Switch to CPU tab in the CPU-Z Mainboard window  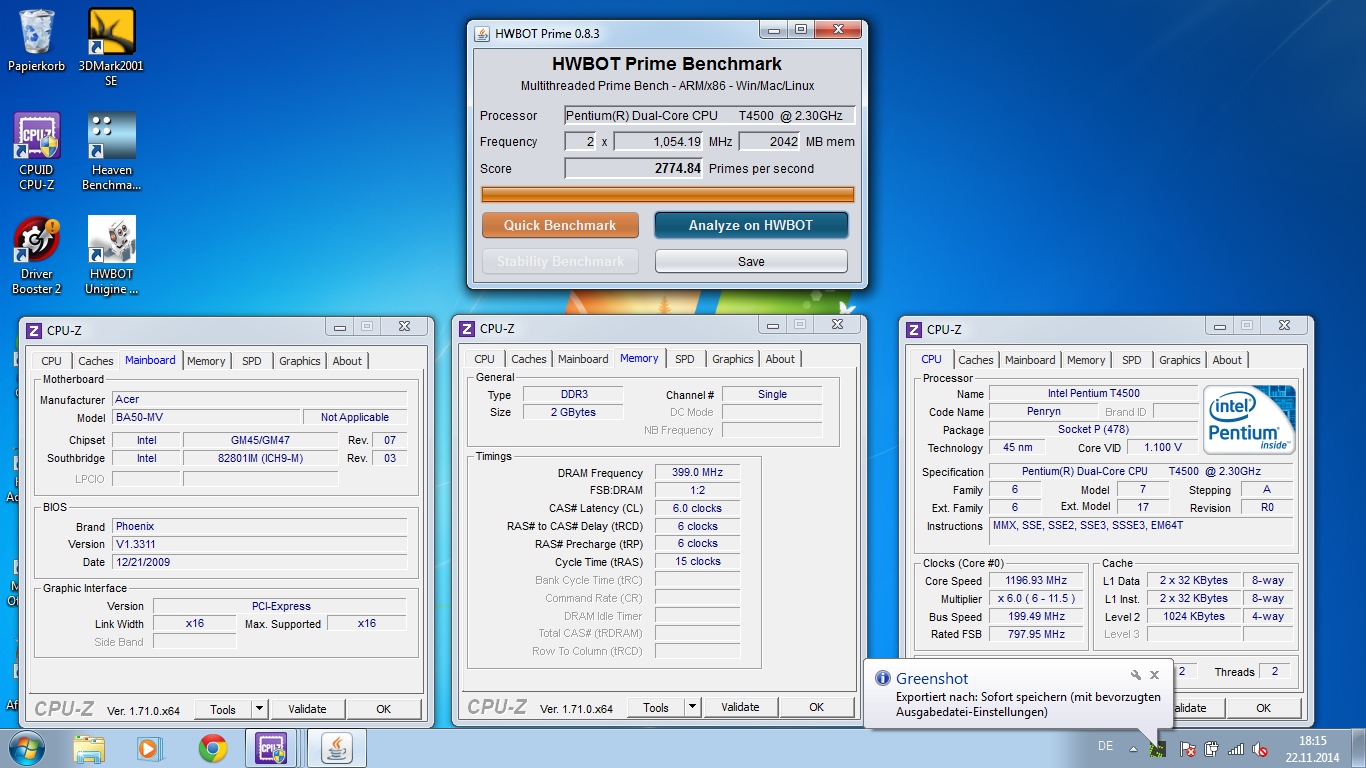tap(51, 361)
